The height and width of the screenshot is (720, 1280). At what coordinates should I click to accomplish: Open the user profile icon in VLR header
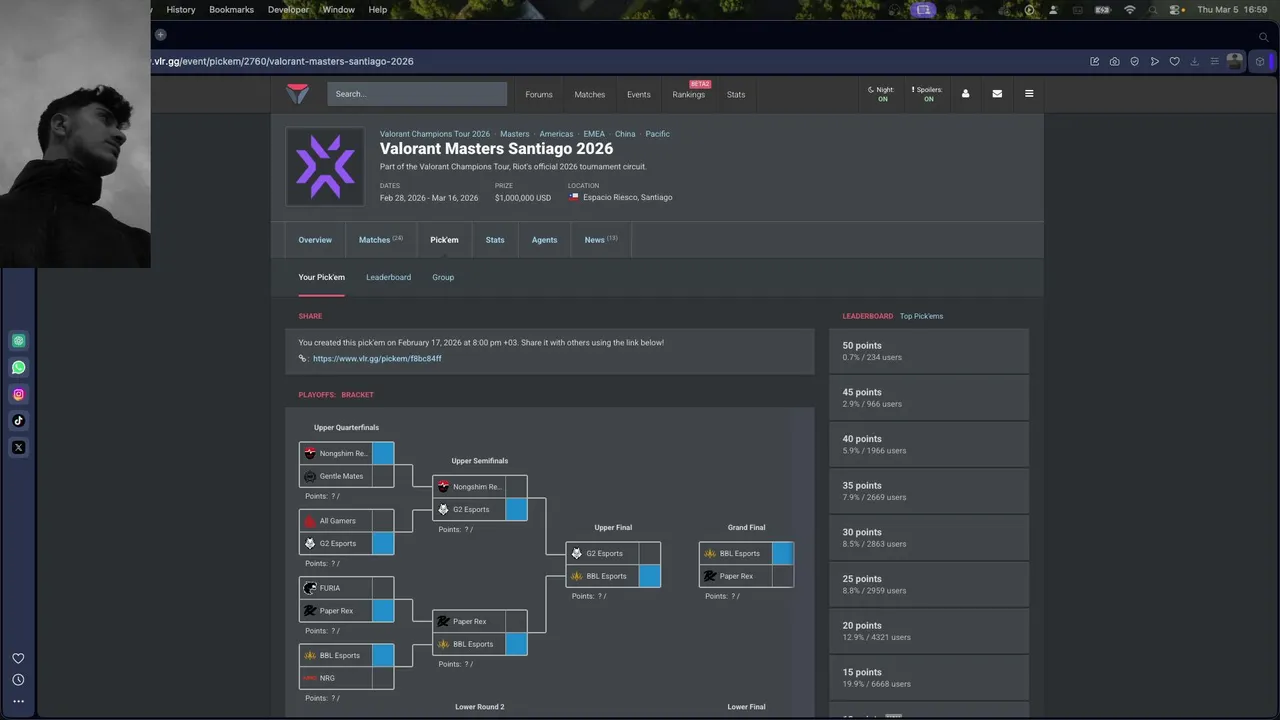click(x=965, y=94)
